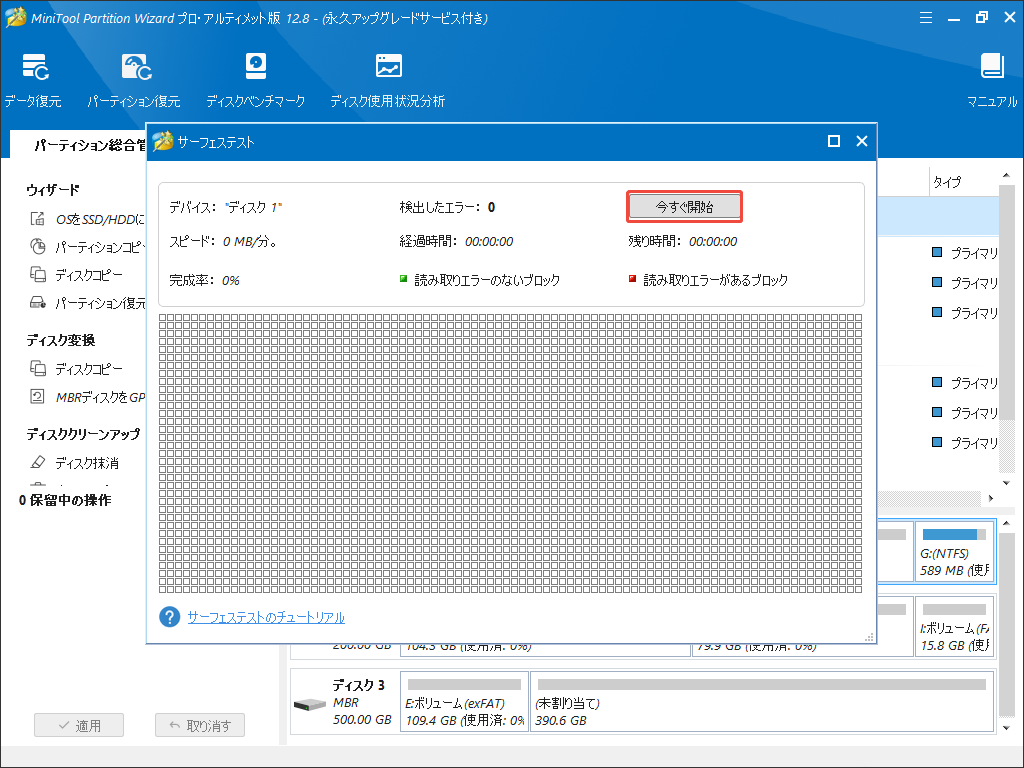Click the red 読み取りエラーがあるブロック legend swatch
Image resolution: width=1024 pixels, height=768 pixels.
tap(632, 279)
